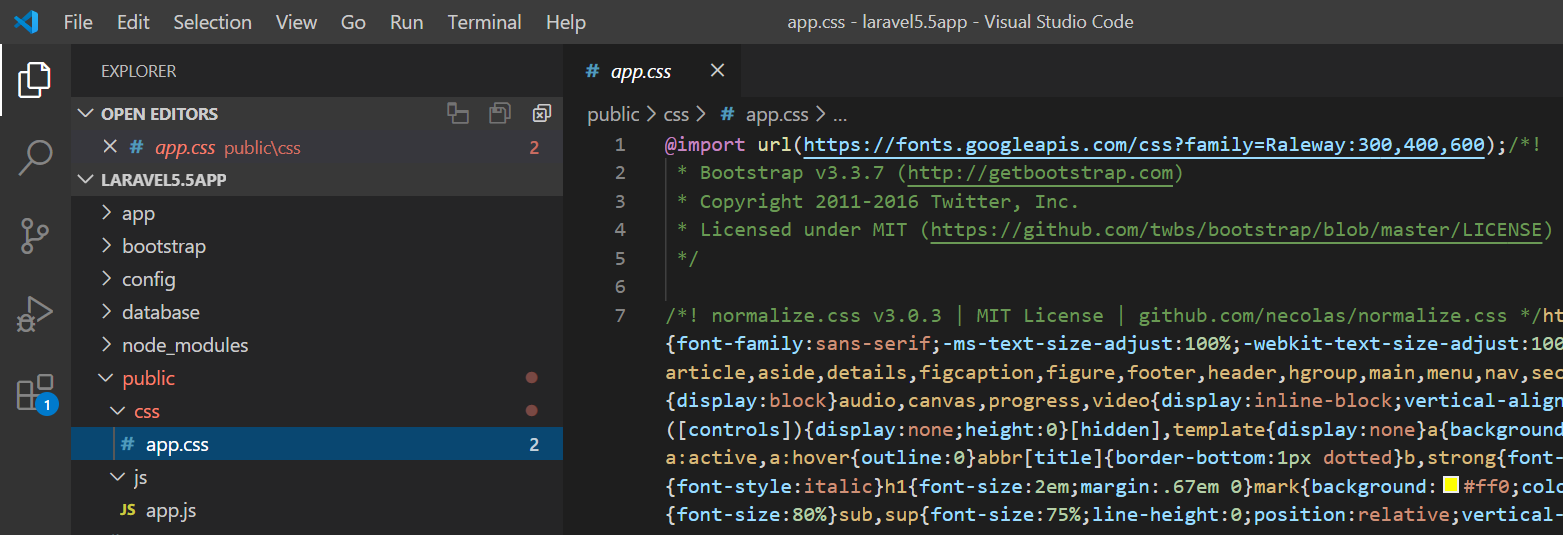Click the '...' breadcrumb segment
Viewport: 1563px width, 535px height.
840,115
